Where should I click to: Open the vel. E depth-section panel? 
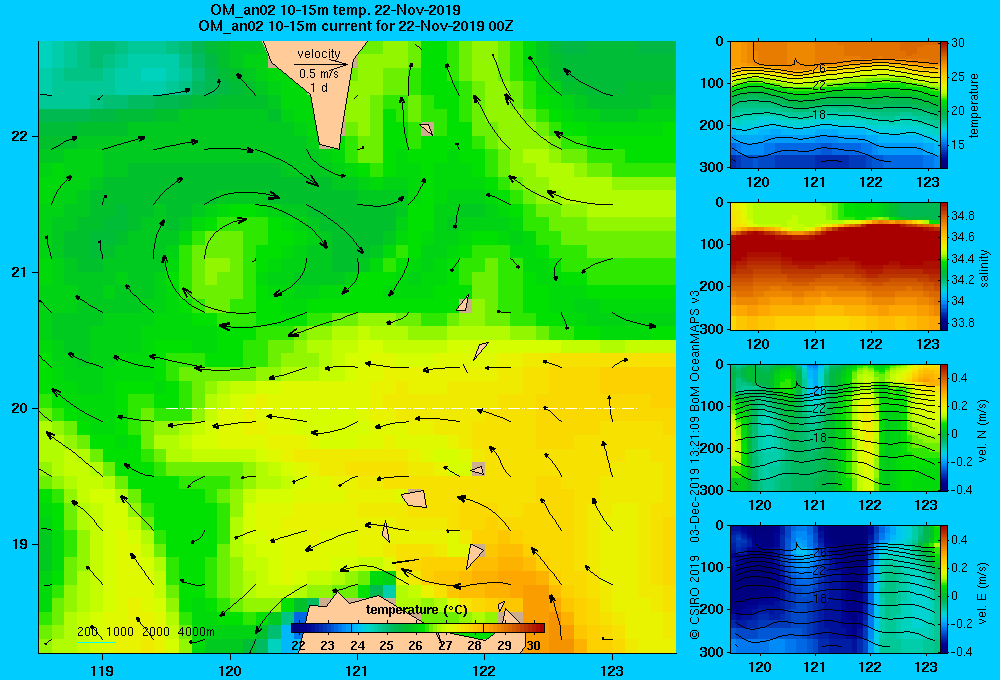(834, 589)
